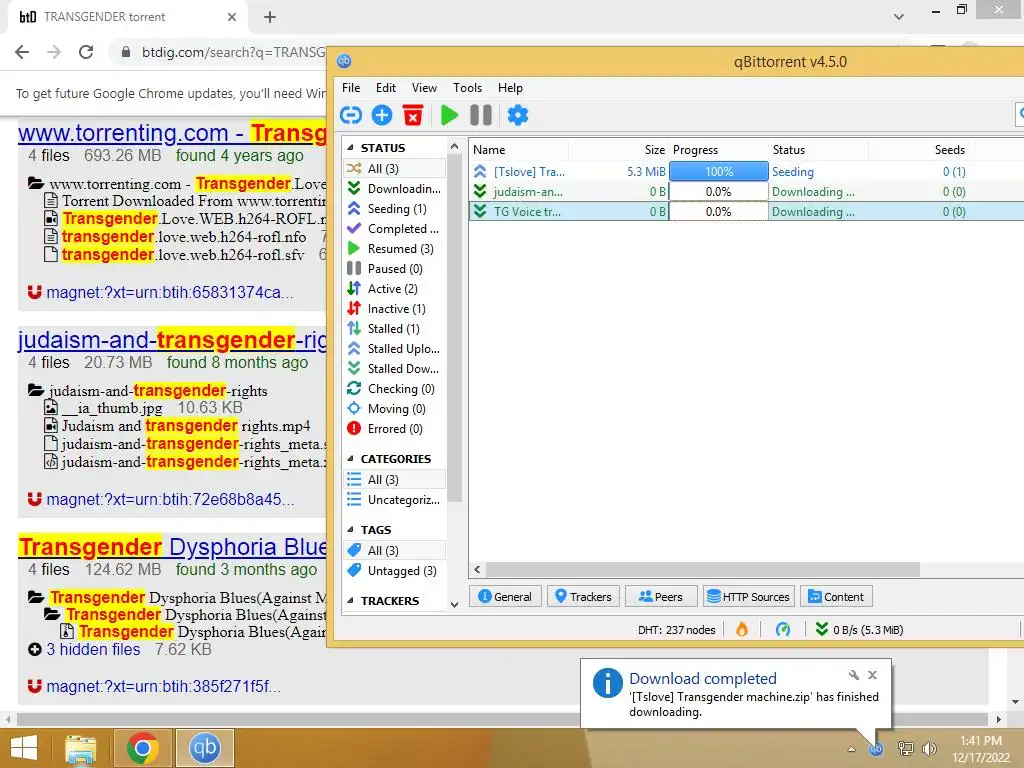Sort torrents by Progress column header

pos(718,150)
